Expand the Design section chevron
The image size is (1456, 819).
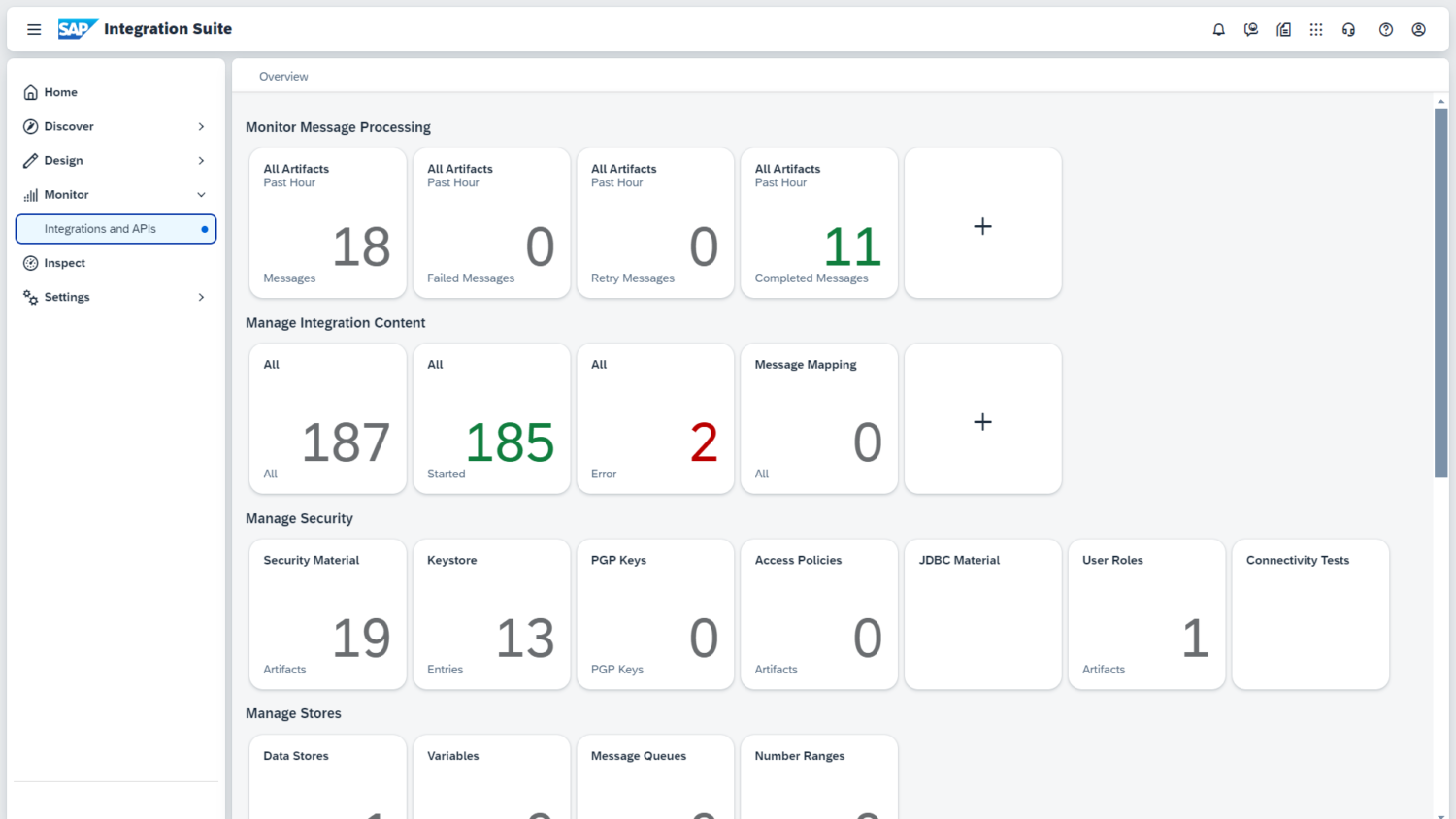coord(201,161)
